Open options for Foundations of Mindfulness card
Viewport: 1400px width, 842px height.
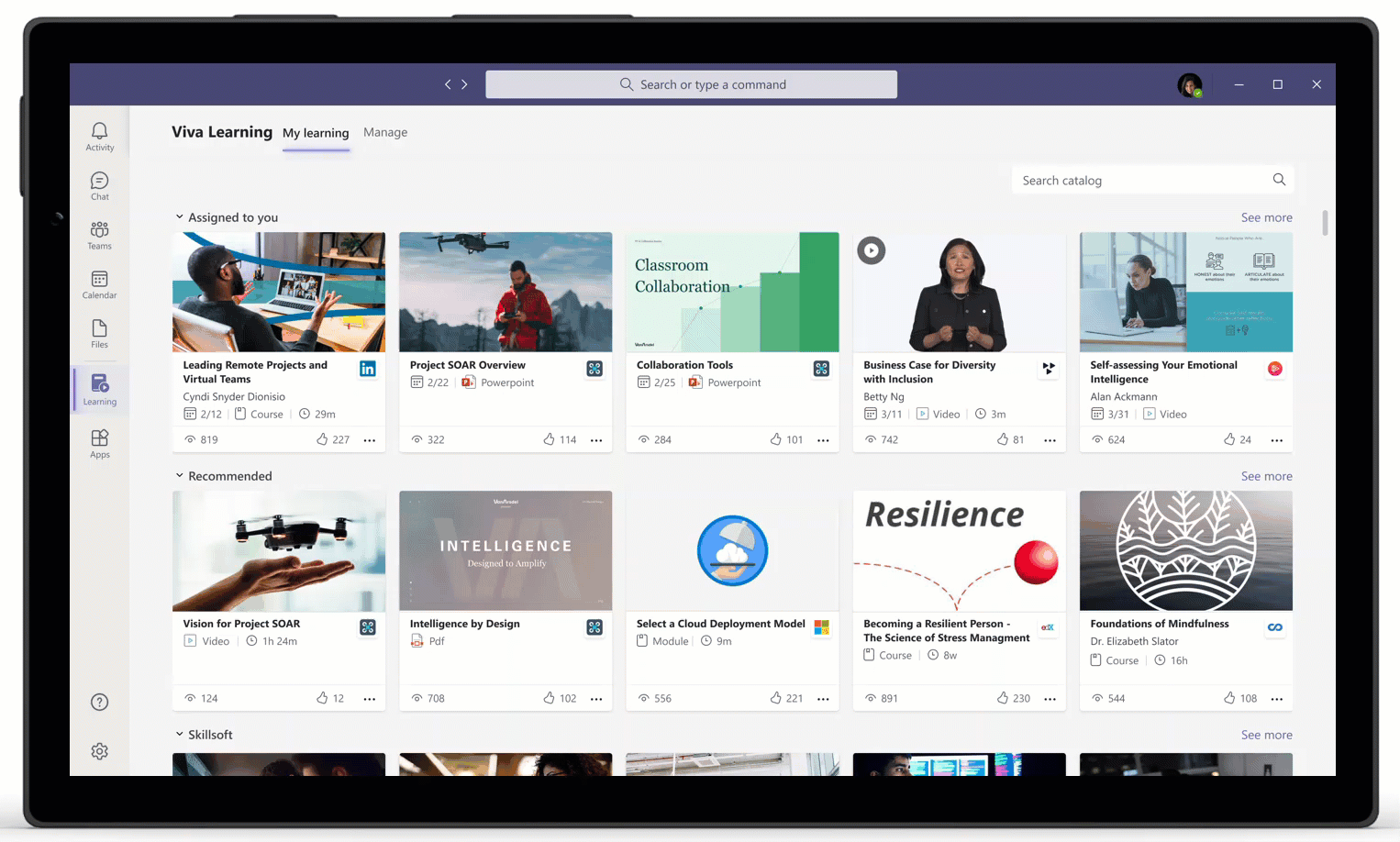[x=1277, y=698]
